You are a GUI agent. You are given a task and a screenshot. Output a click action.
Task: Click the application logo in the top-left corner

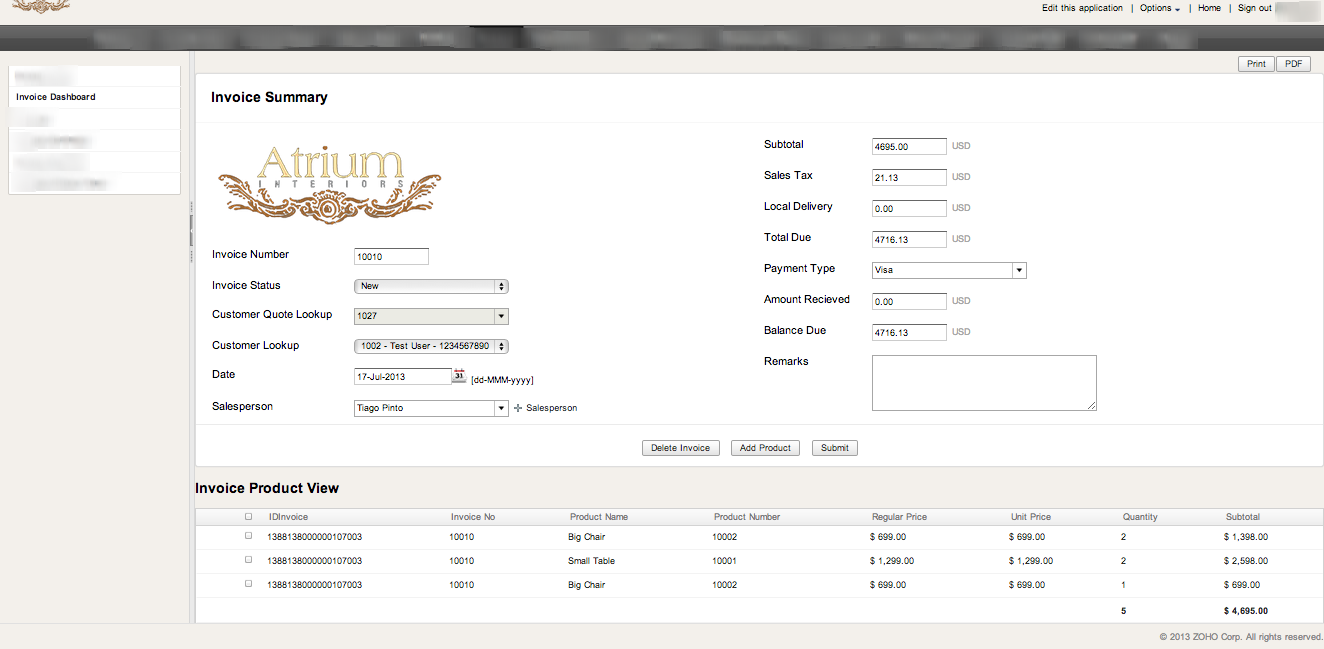[x=38, y=8]
